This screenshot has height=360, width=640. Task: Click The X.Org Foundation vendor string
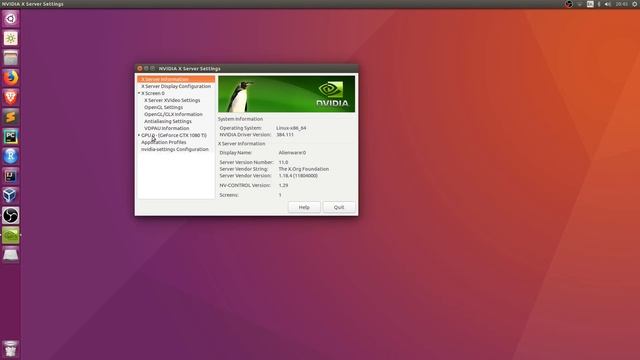click(x=304, y=169)
